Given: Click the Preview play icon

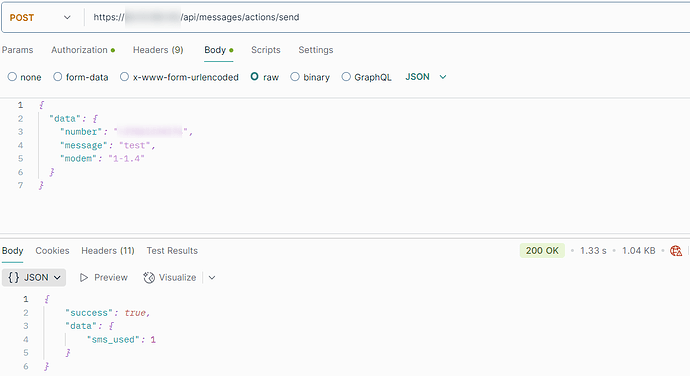Looking at the screenshot, I should point(84,277).
